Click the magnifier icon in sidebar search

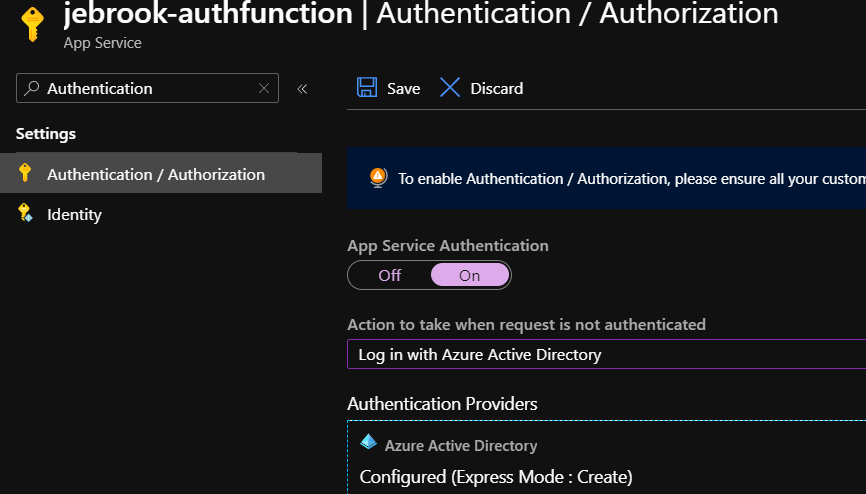[x=32, y=88]
